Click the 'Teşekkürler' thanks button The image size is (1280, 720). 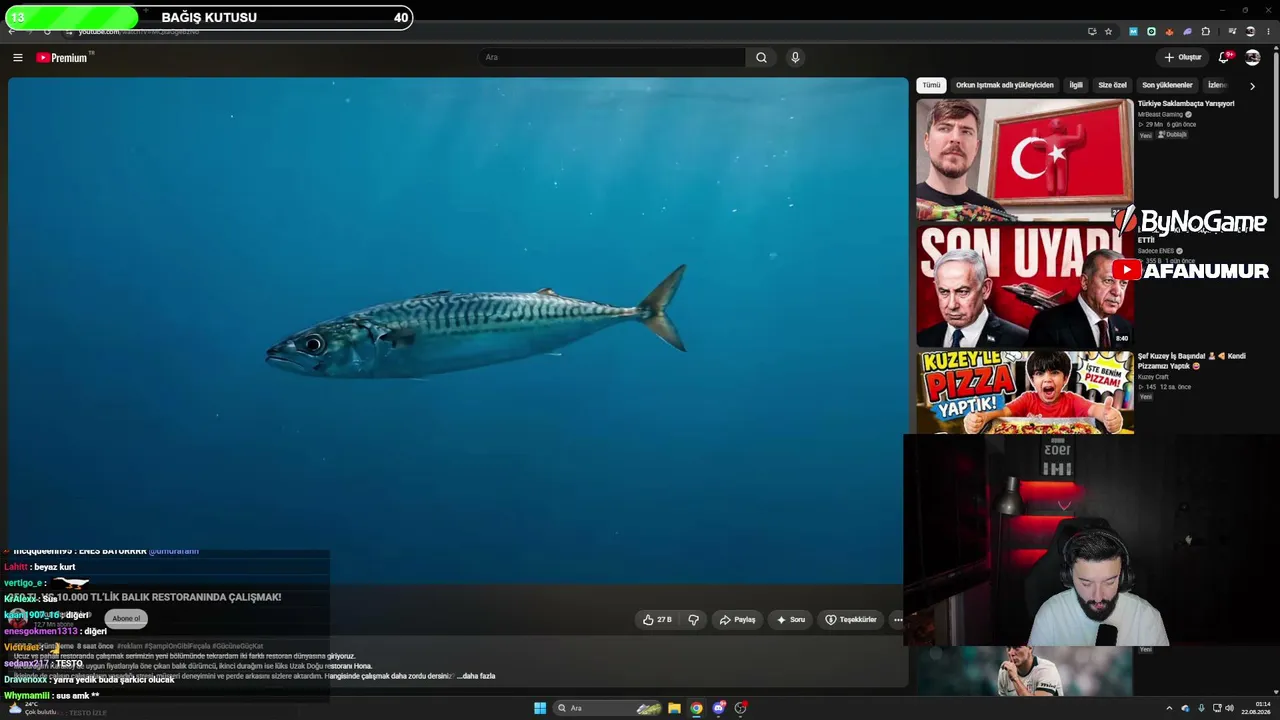coord(850,620)
